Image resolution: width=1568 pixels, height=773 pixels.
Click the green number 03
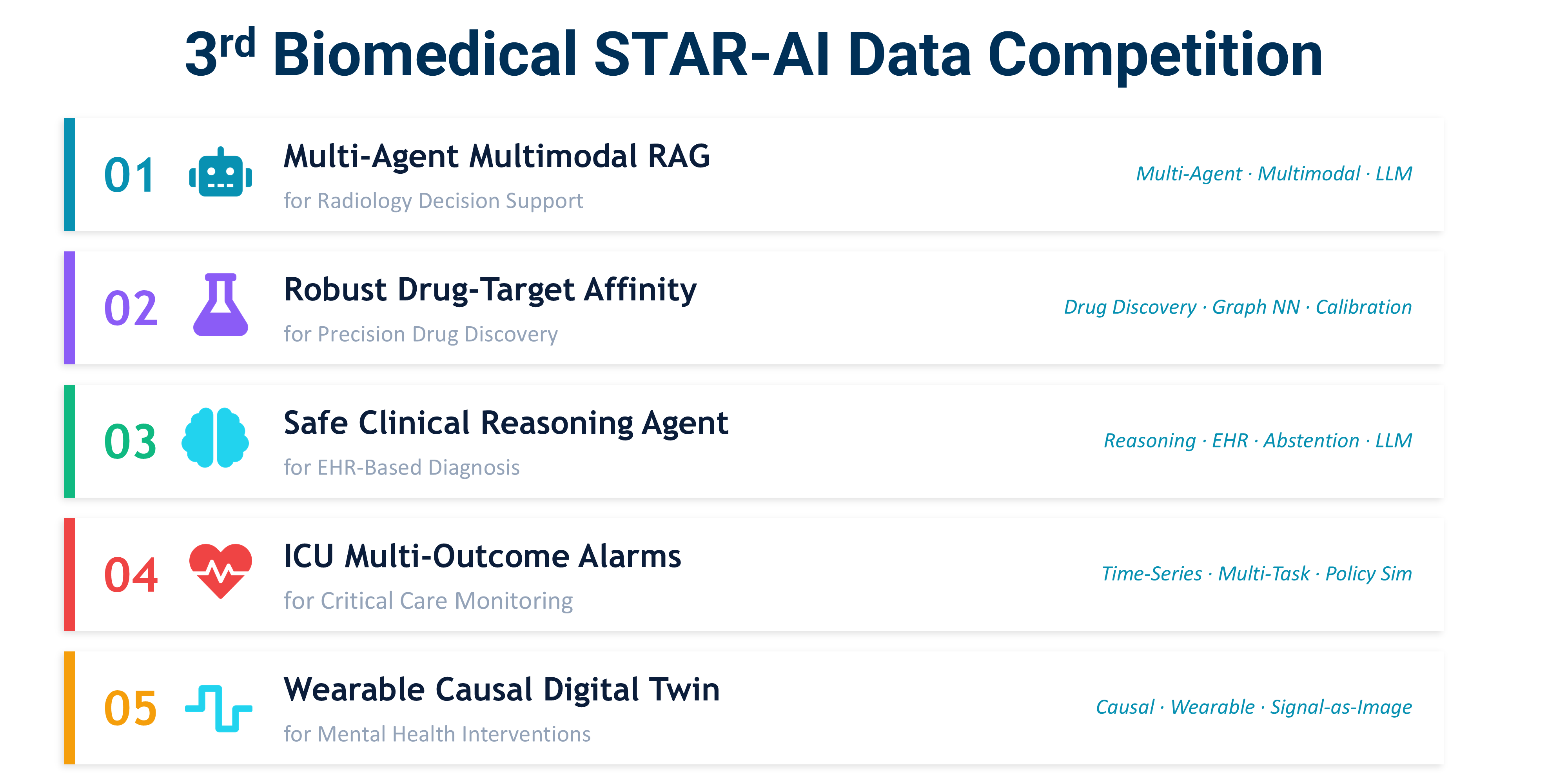click(x=130, y=442)
